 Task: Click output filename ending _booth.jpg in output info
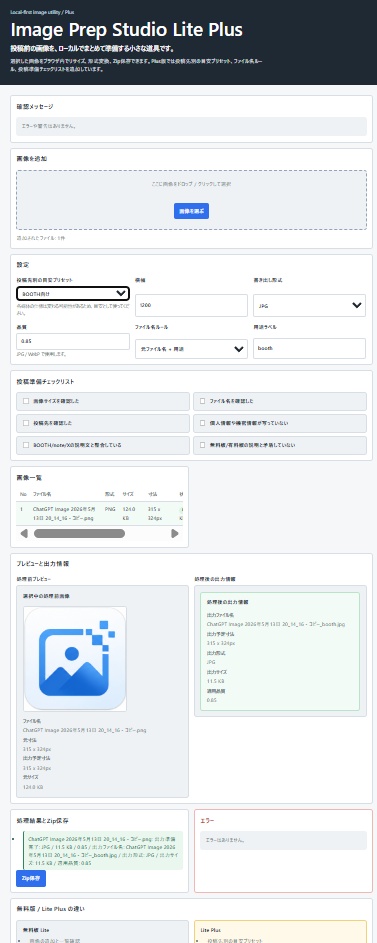point(276,624)
